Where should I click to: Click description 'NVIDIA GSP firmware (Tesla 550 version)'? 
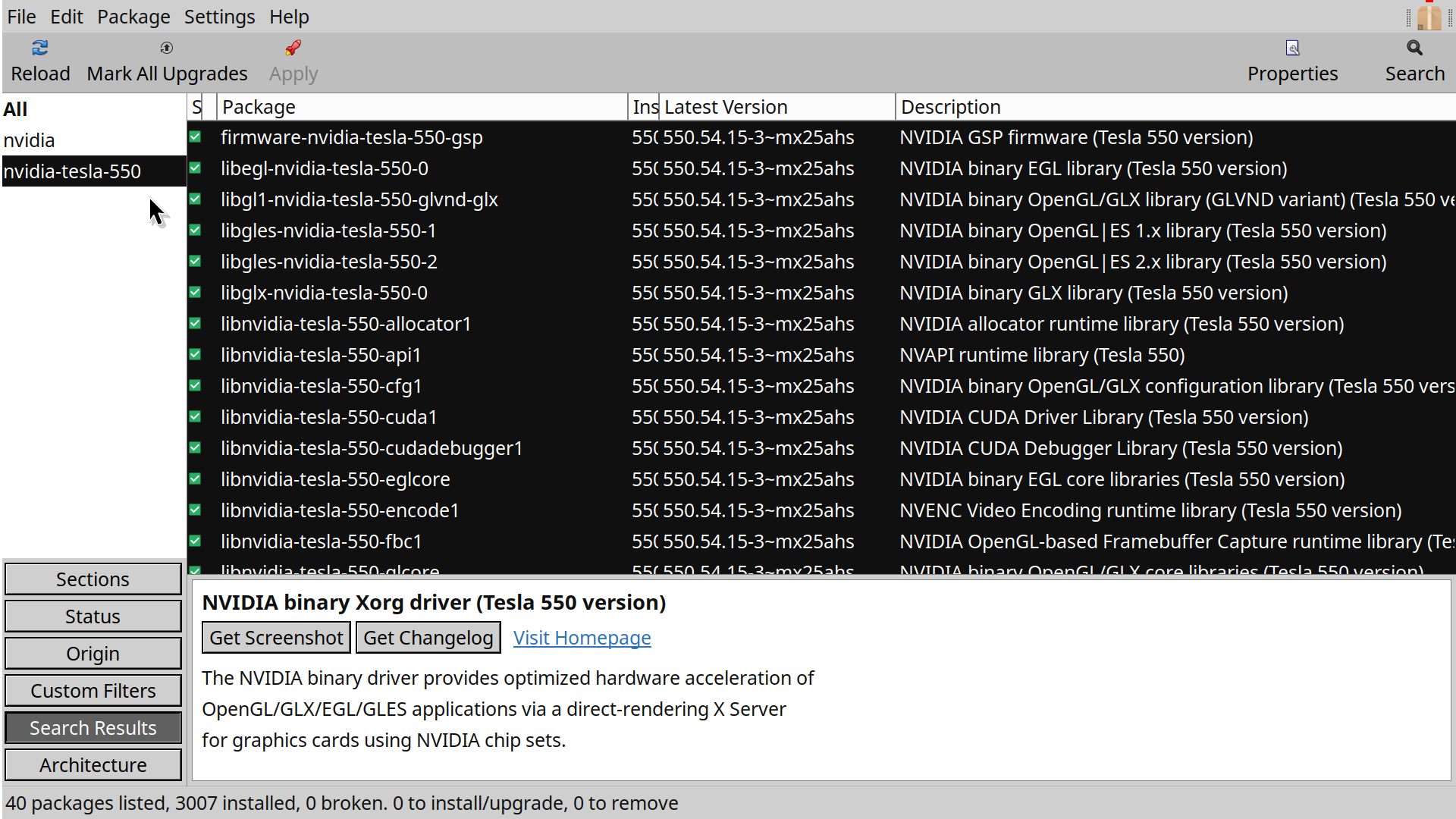click(1076, 137)
